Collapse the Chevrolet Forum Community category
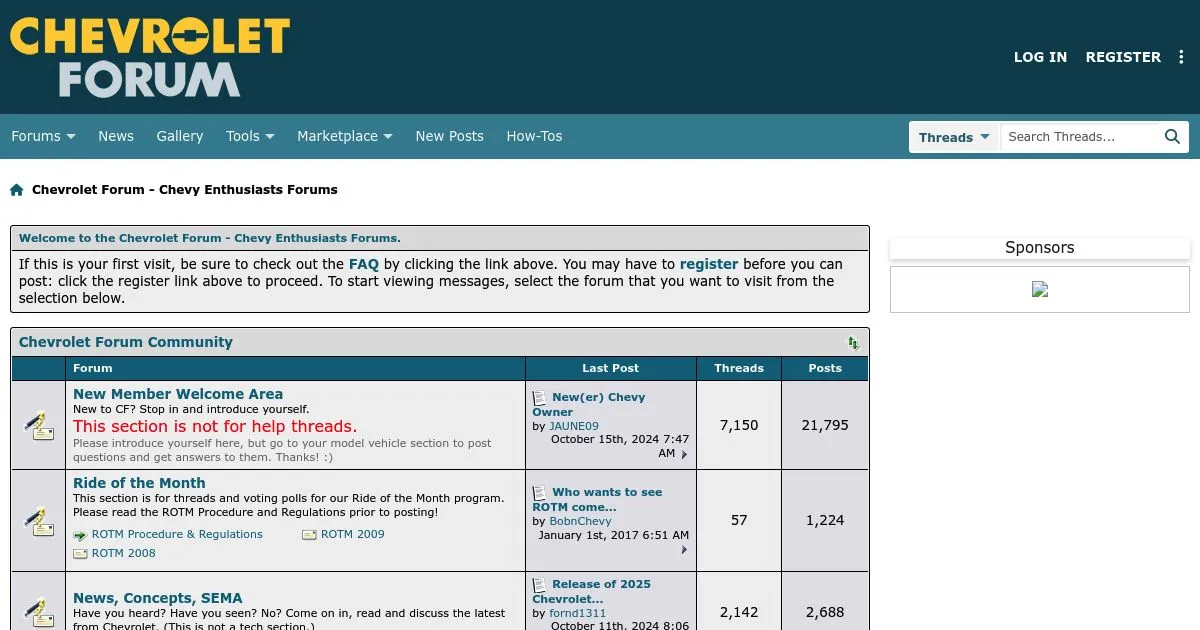This screenshot has height=630, width=1200. tap(853, 343)
